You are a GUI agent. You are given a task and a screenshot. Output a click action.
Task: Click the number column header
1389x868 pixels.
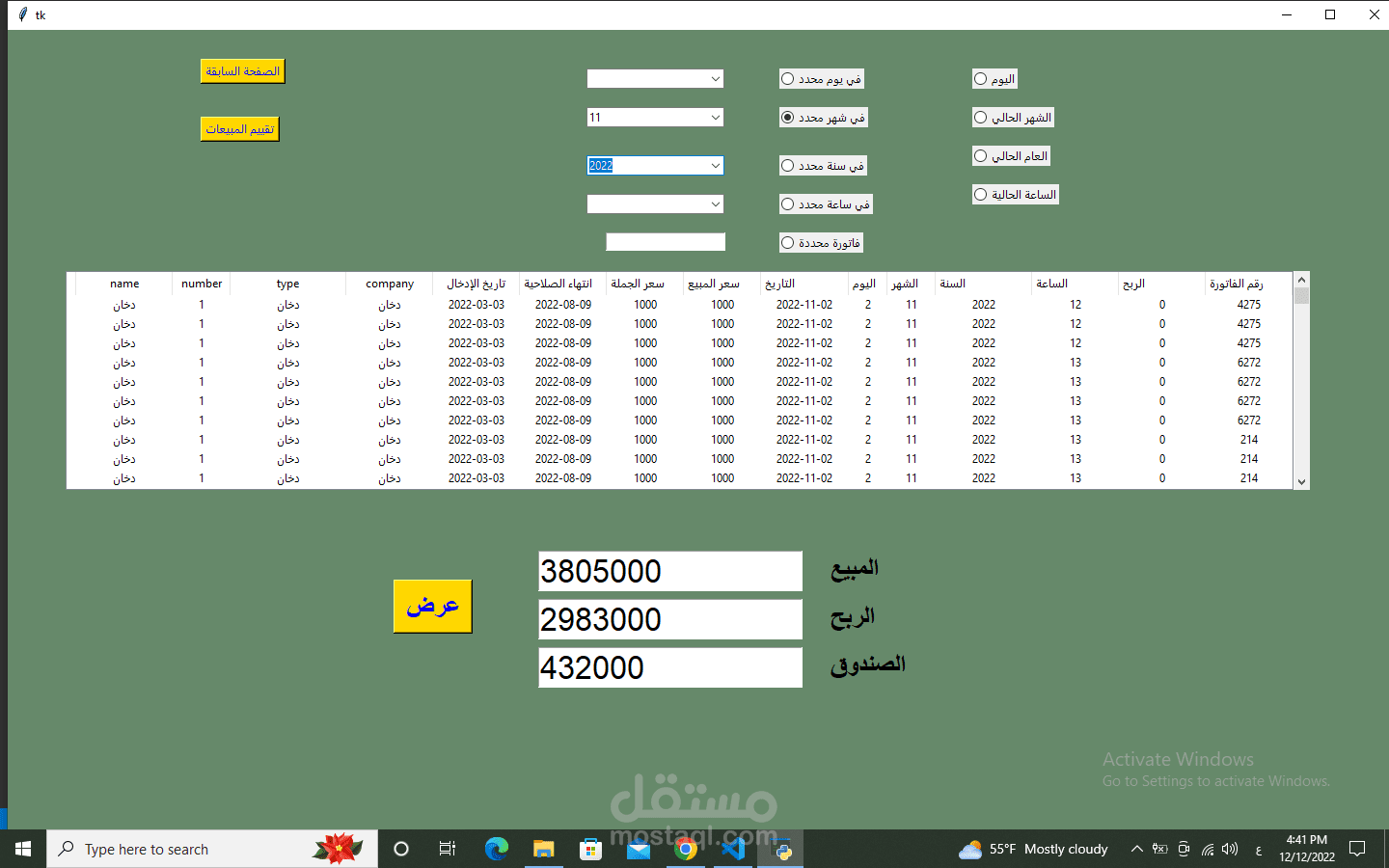[x=202, y=284]
